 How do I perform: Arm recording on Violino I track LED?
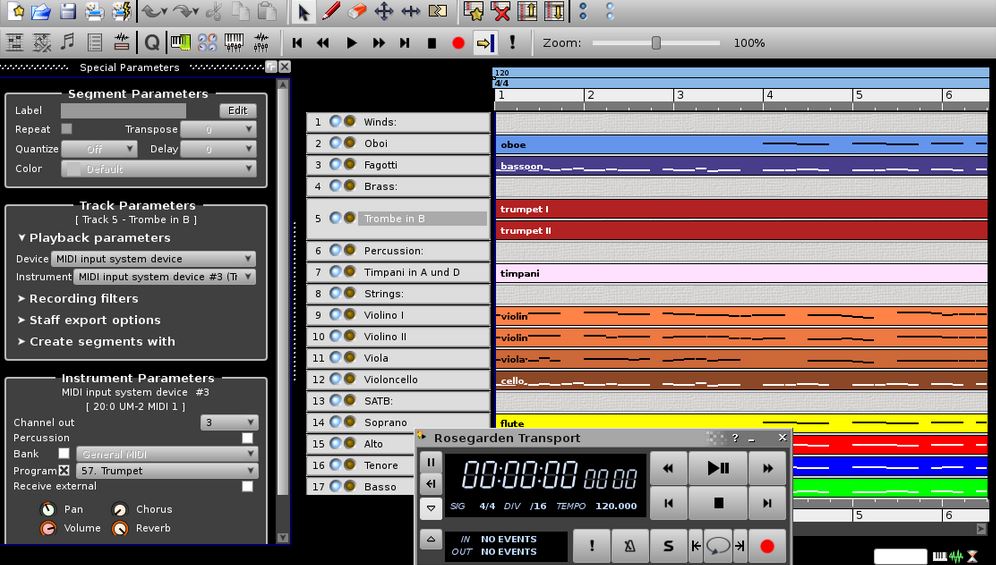tap(349, 315)
